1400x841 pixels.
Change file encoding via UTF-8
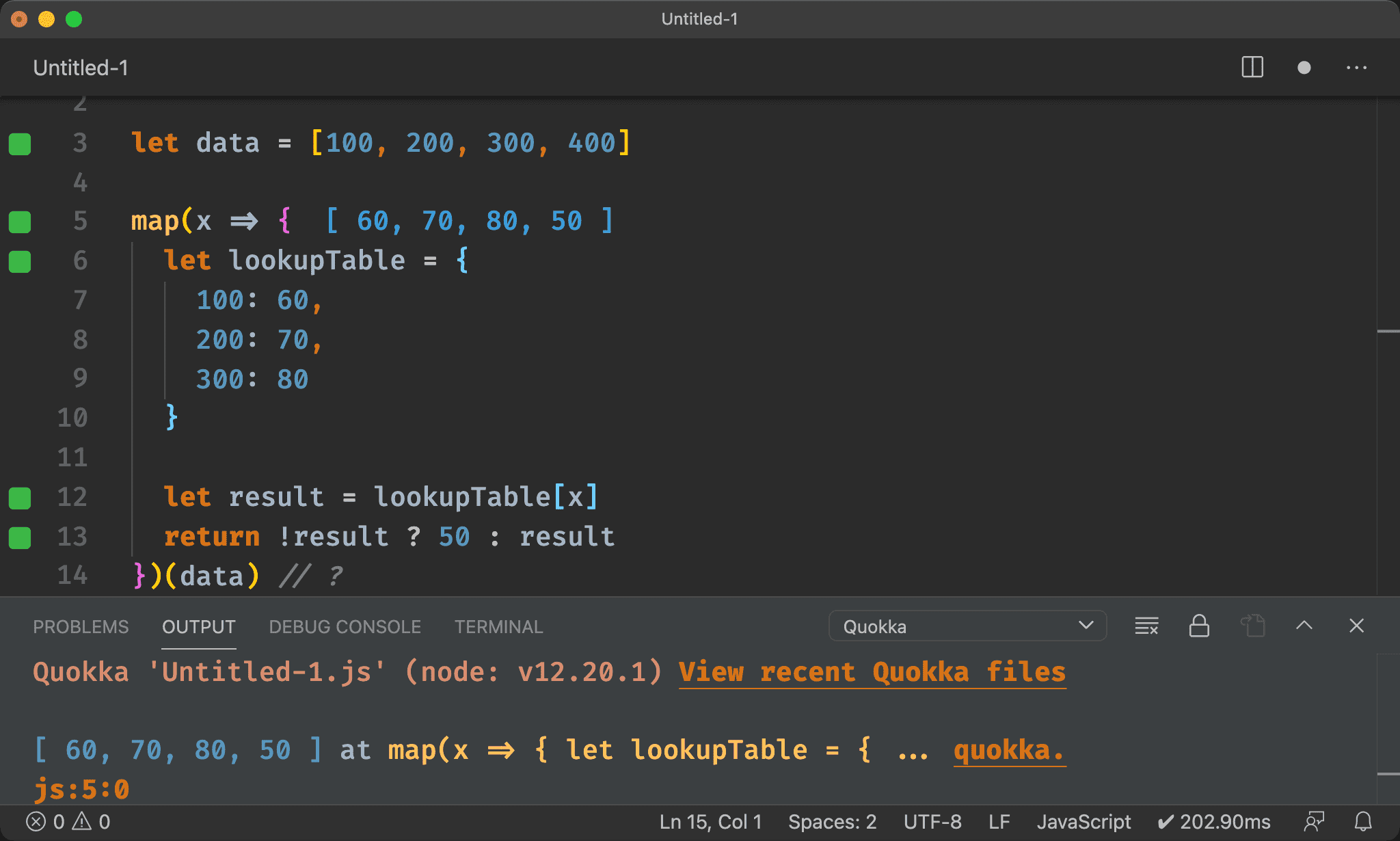[x=932, y=822]
